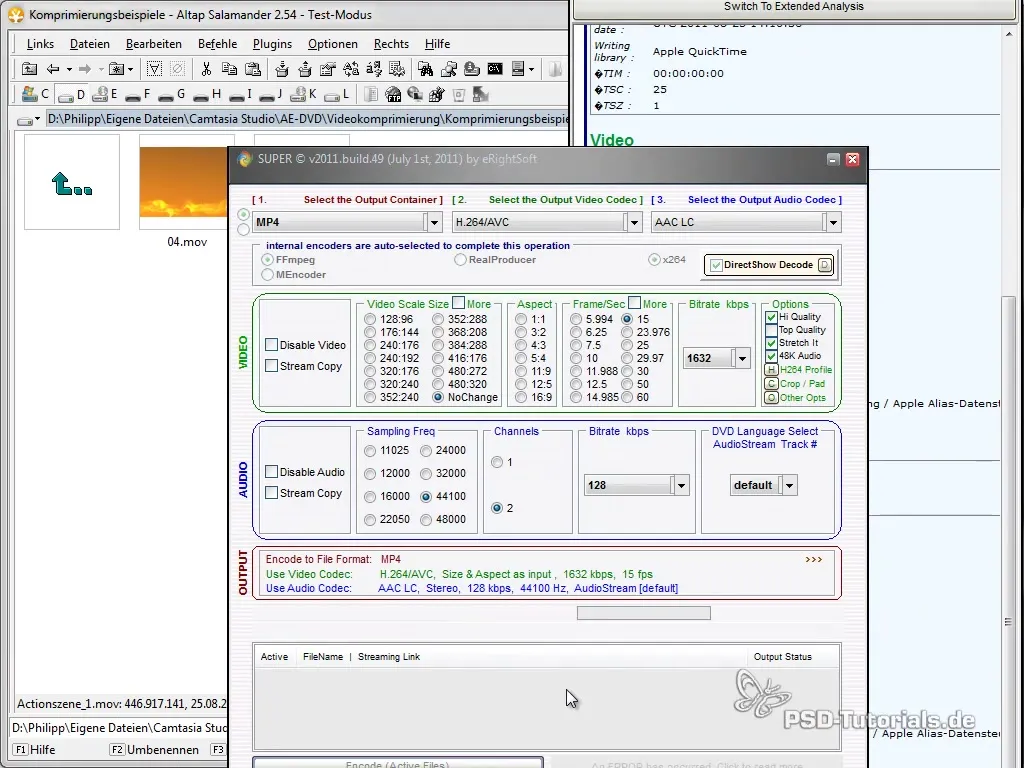Viewport: 1024px width, 768px height.
Task: Open the Bearbeiten menu
Action: (x=153, y=44)
